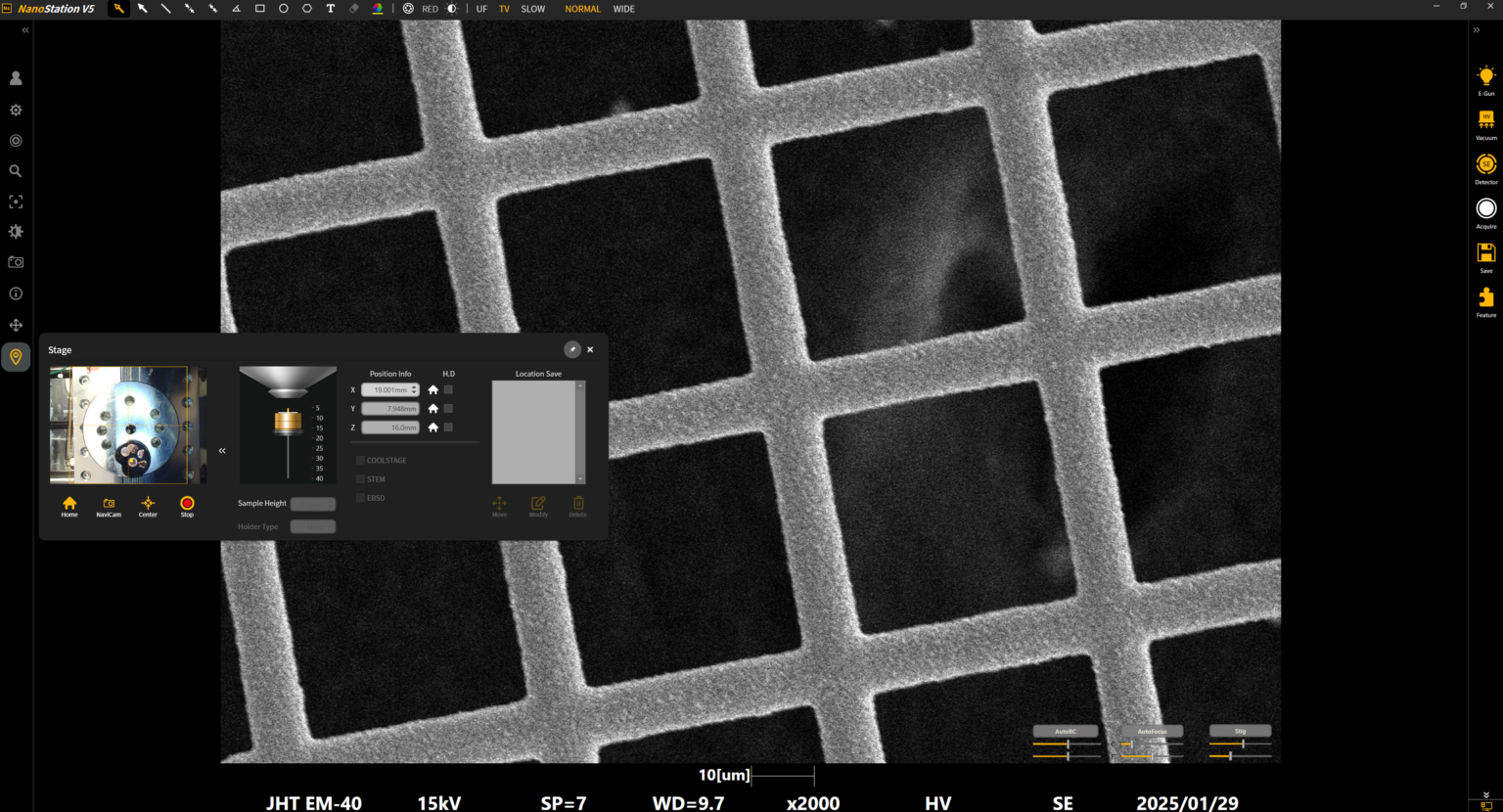The image size is (1503, 812).
Task: Select the polygon drawing tool
Action: 307,9
